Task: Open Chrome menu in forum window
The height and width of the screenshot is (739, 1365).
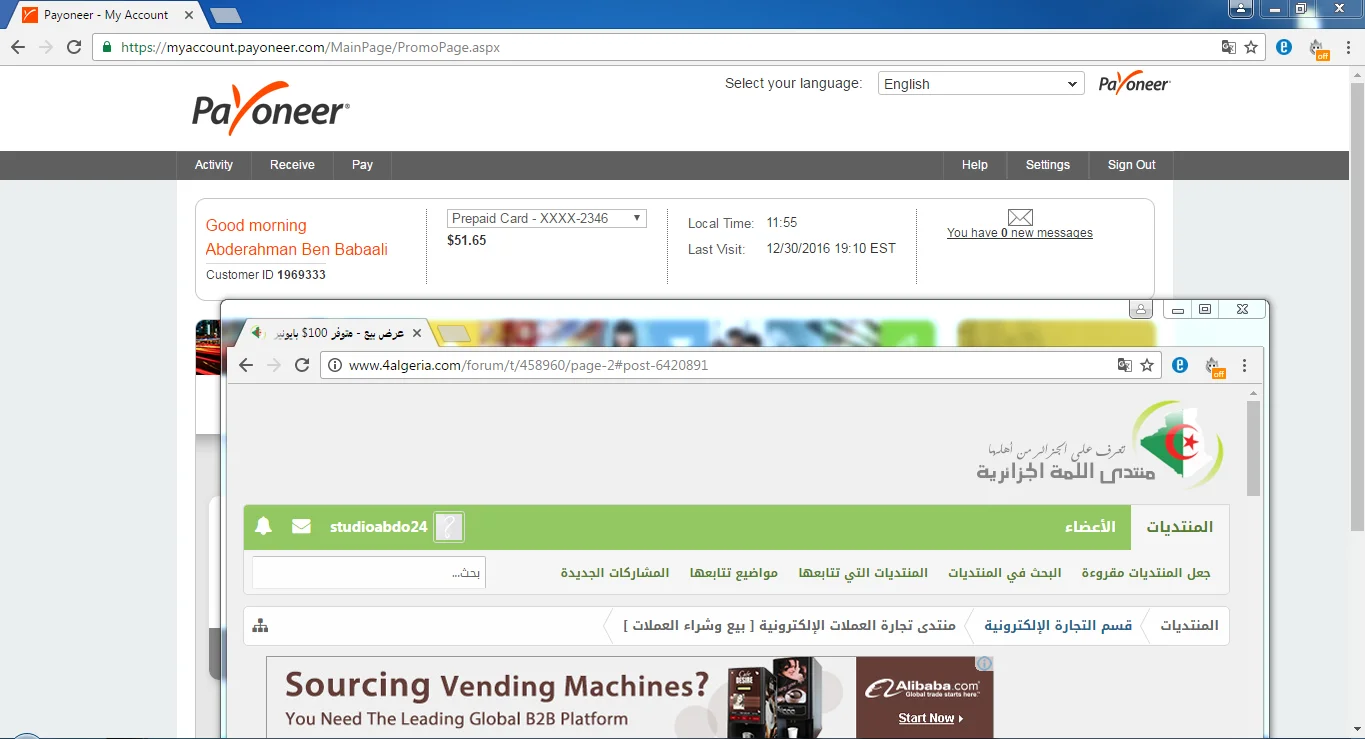Action: (x=1245, y=365)
